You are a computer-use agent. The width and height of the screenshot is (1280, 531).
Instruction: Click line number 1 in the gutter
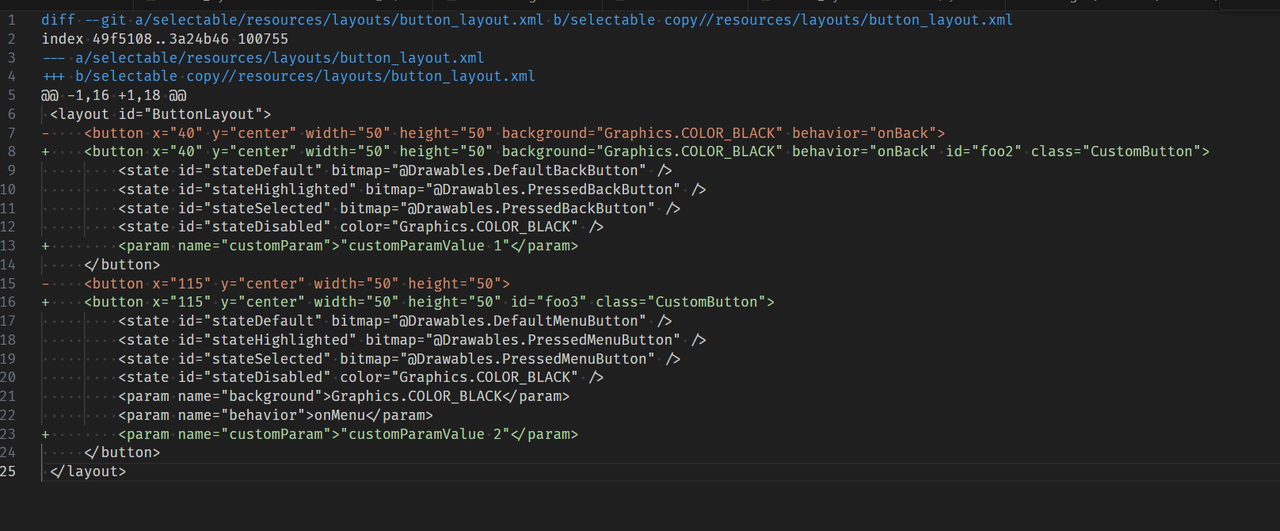(x=11, y=20)
